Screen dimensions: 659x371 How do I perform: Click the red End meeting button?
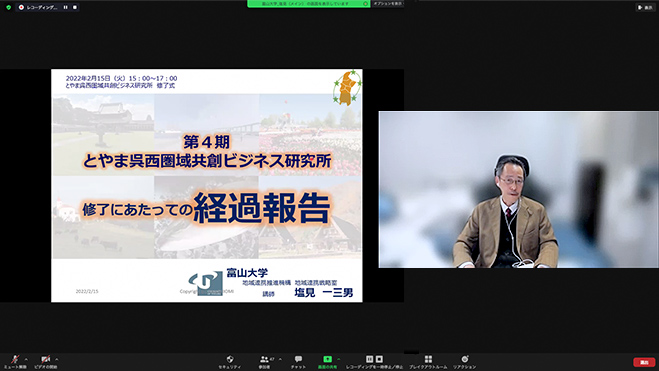click(644, 362)
